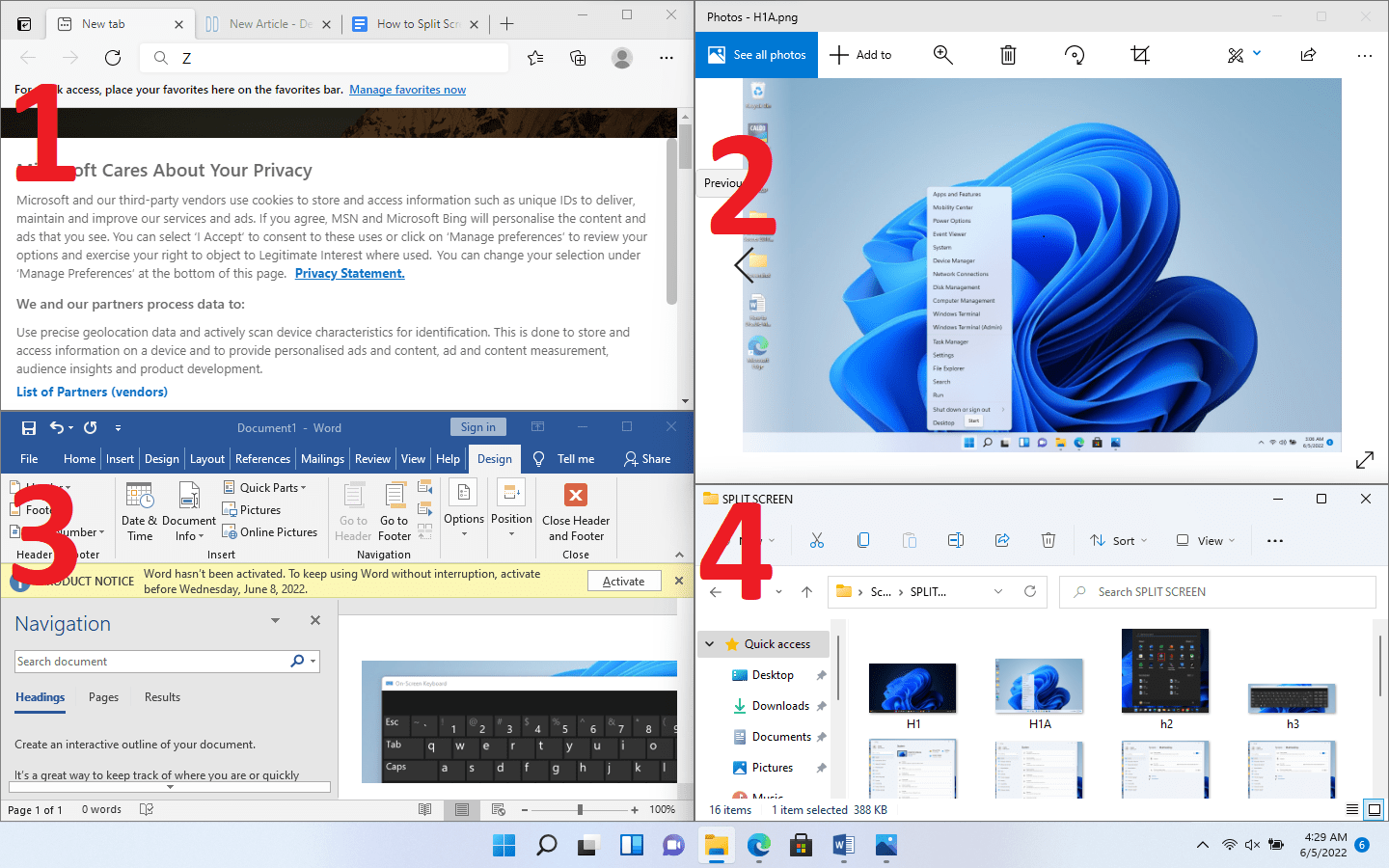Click Edge profile avatar icon

point(622,58)
